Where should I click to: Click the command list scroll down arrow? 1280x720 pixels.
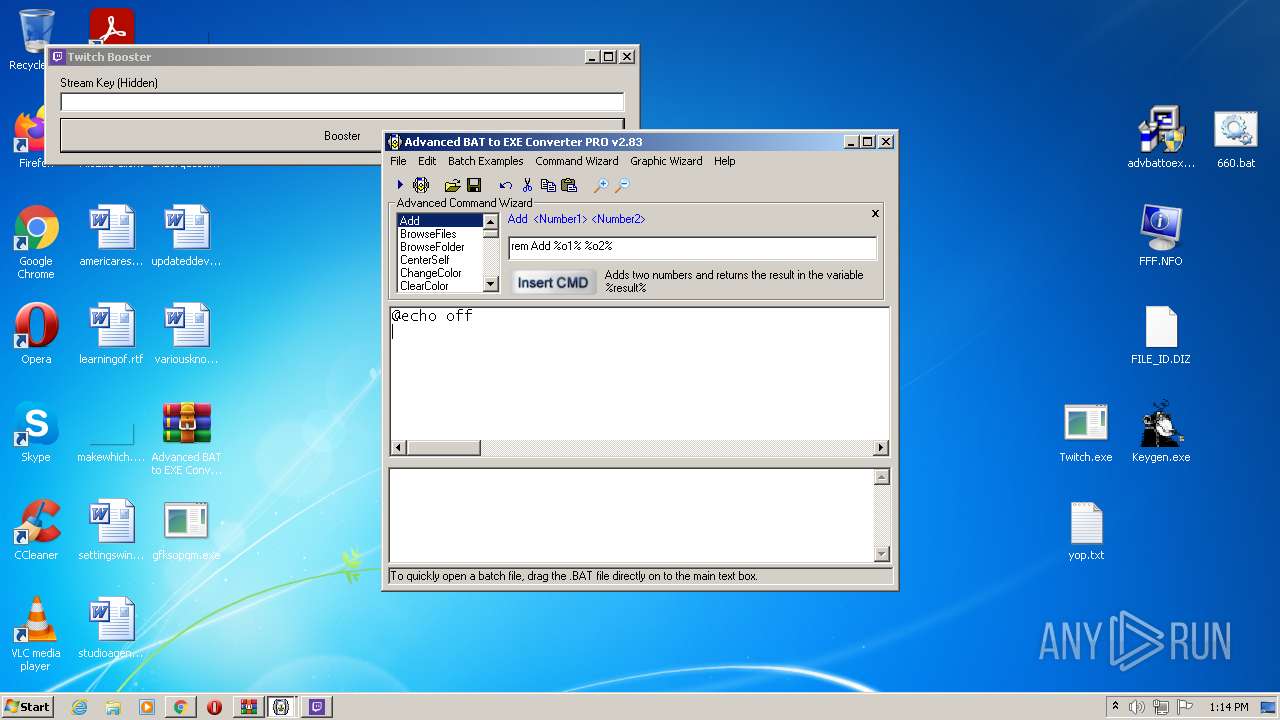490,284
